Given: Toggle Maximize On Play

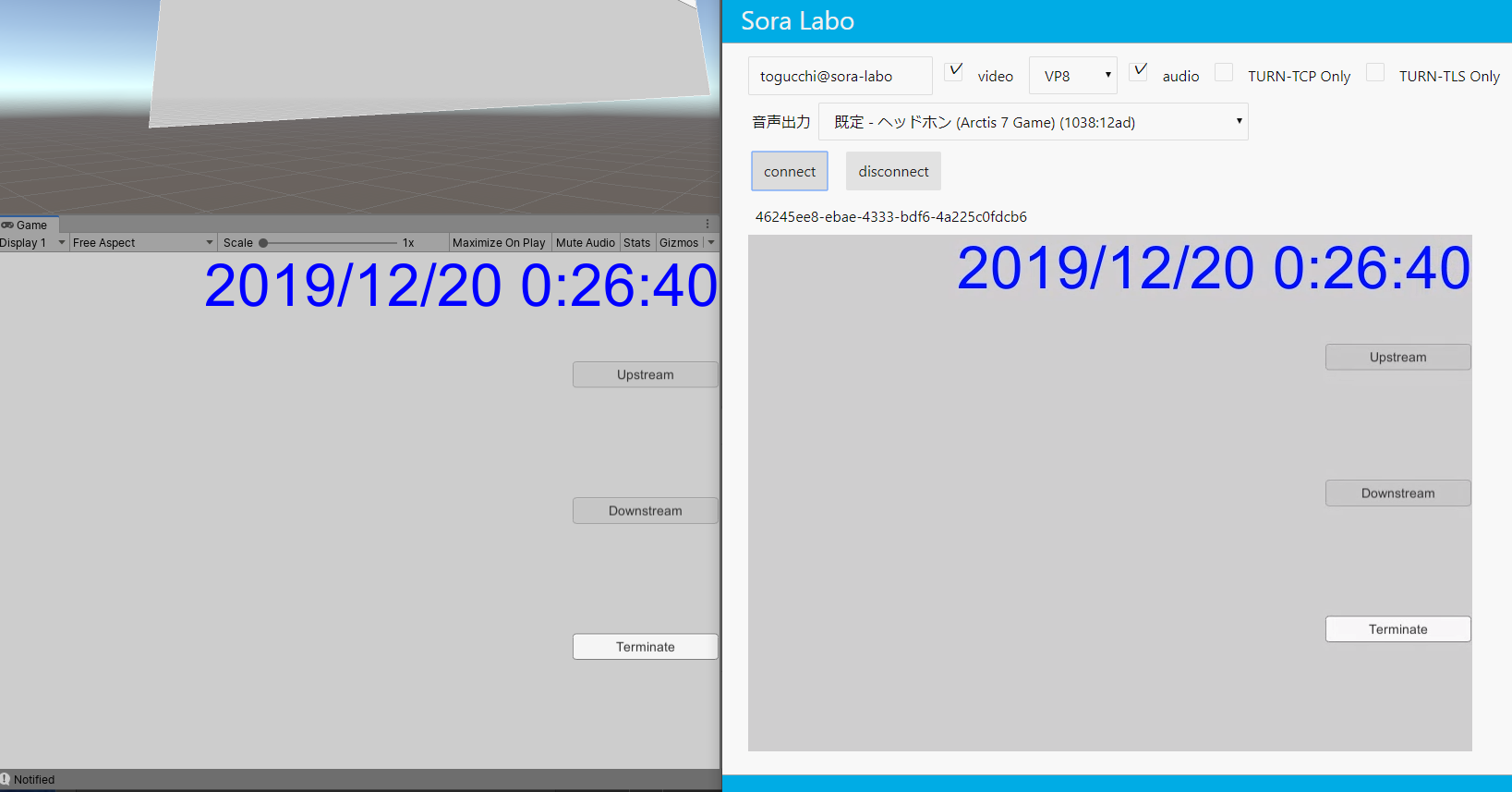Looking at the screenshot, I should (x=499, y=243).
